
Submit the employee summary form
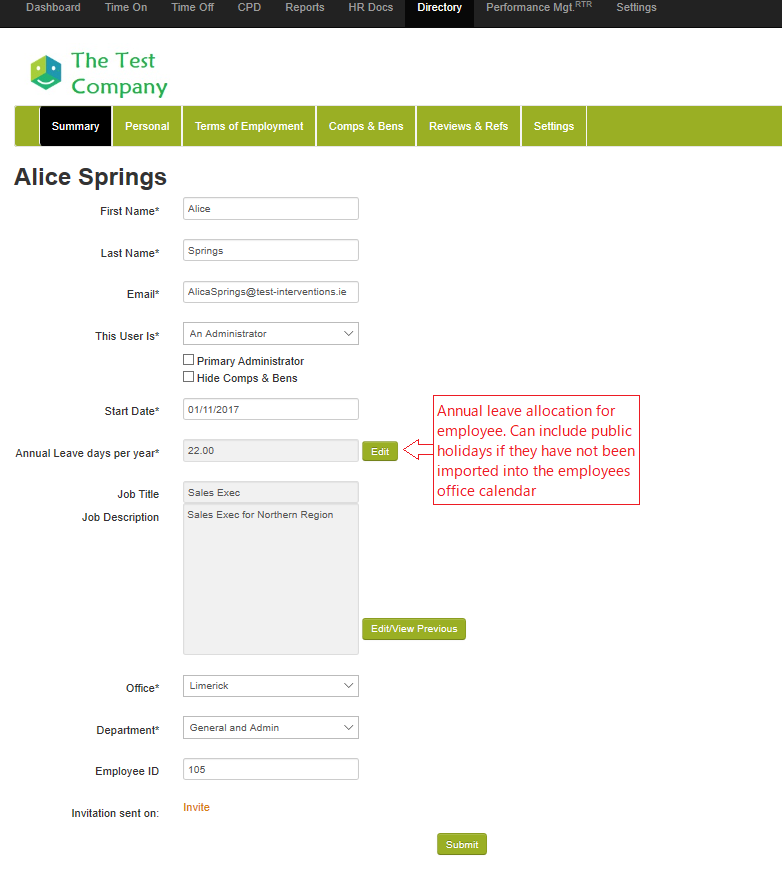[x=462, y=845]
